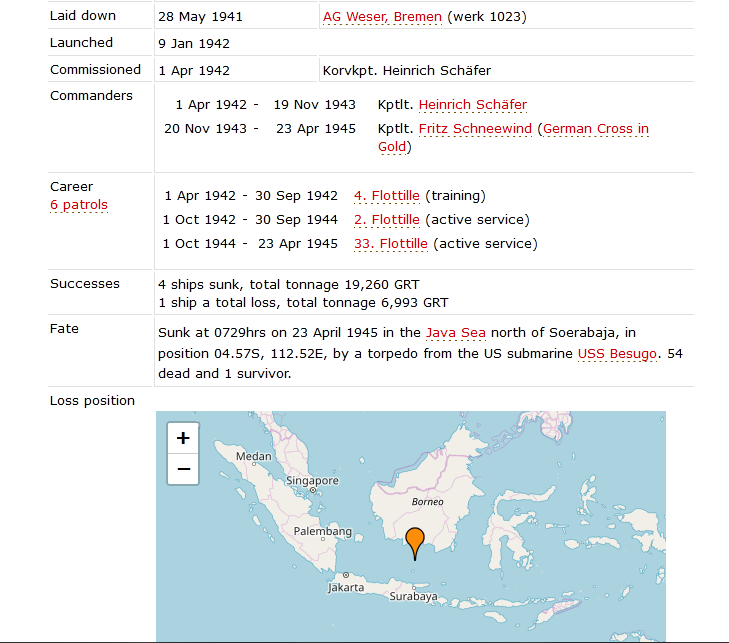729x643 pixels.
Task: Click the Jakarta label on map
Action: click(346, 588)
